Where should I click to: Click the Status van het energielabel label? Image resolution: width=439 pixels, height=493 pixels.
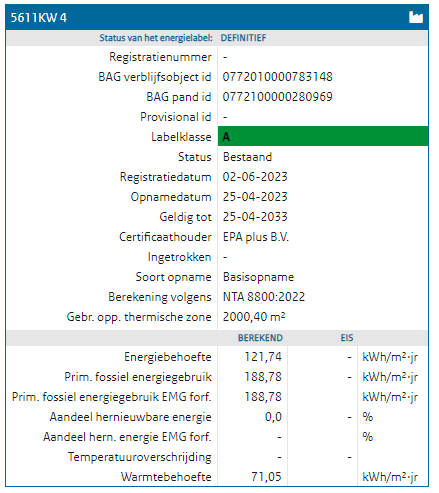(x=156, y=38)
